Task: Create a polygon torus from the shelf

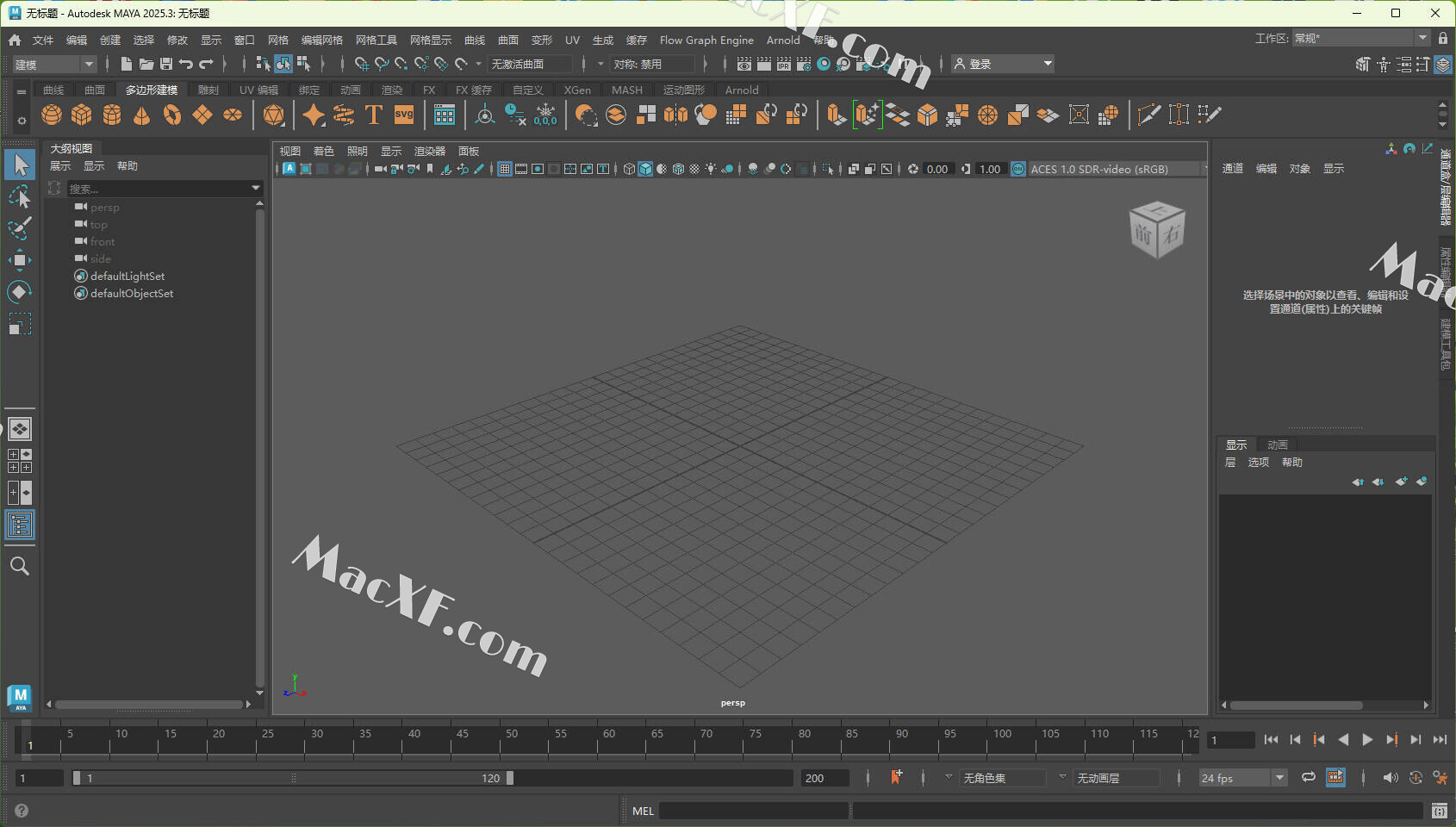Action: click(x=172, y=115)
